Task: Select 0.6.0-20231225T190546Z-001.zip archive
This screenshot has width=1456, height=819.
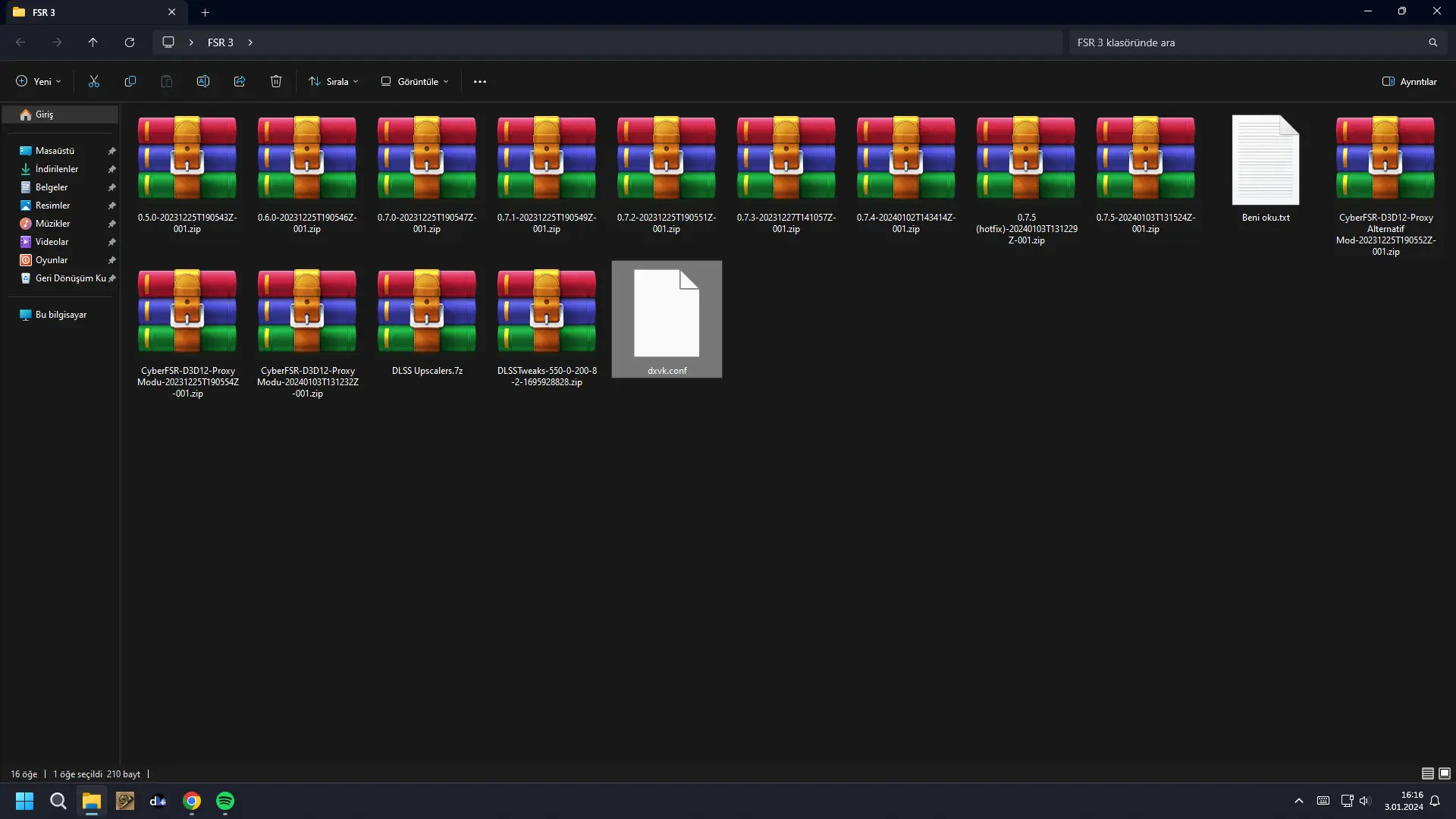Action: tap(307, 175)
